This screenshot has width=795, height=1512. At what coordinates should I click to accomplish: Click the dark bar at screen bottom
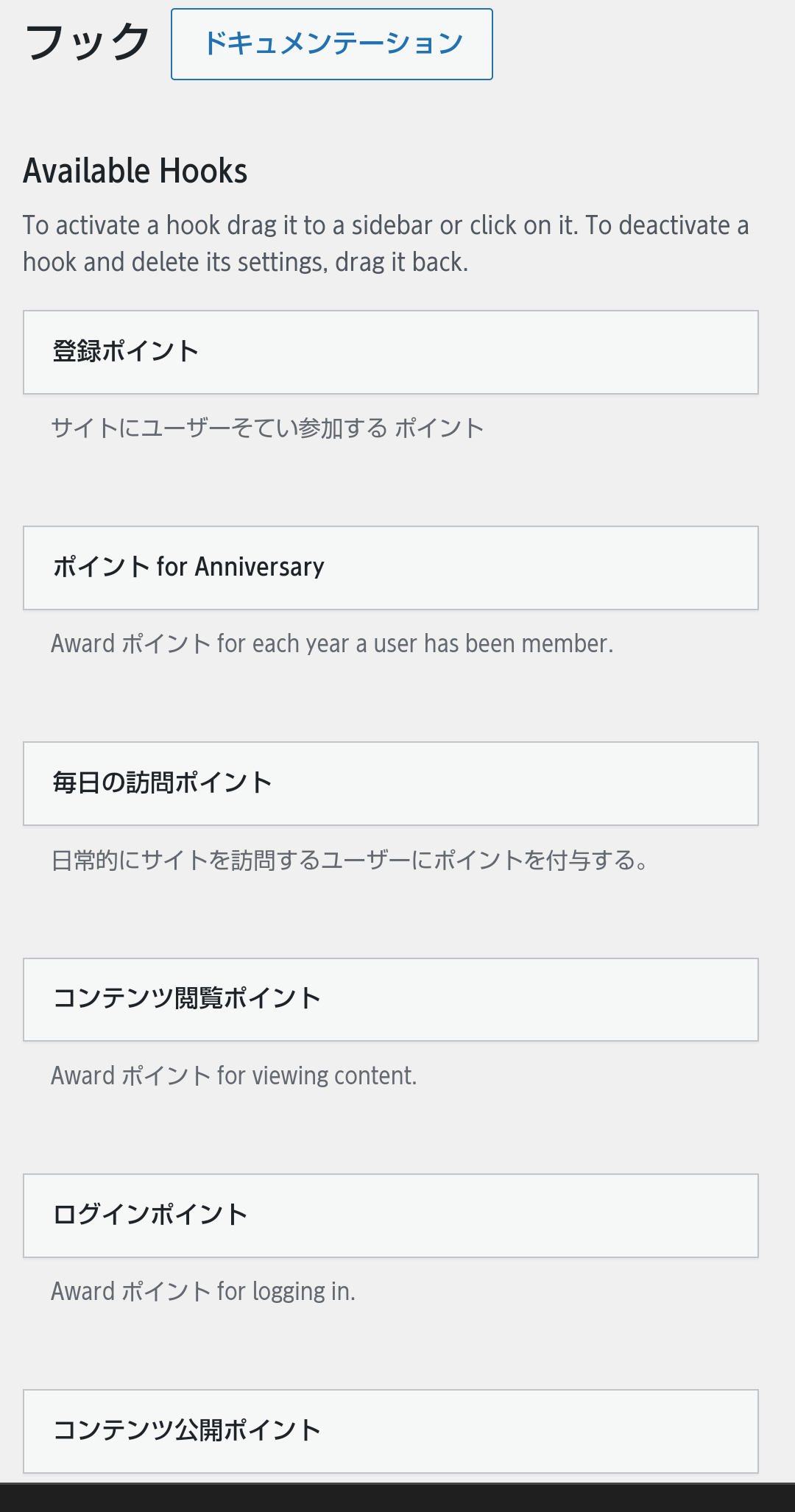pos(397,1497)
